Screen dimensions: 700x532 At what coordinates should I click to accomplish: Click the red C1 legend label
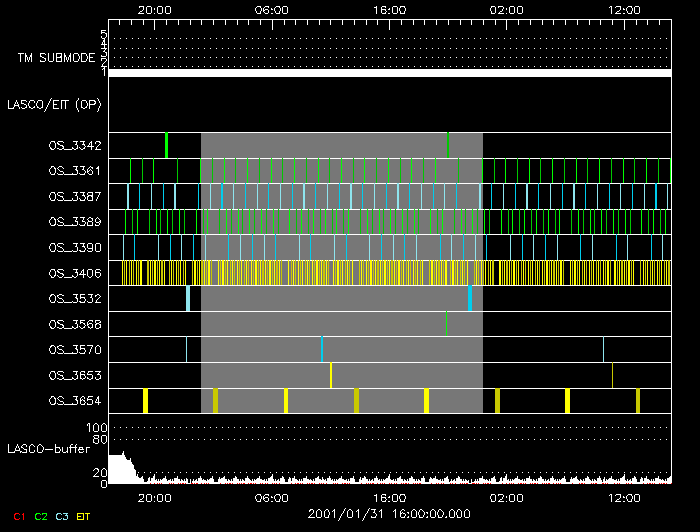click(x=19, y=516)
